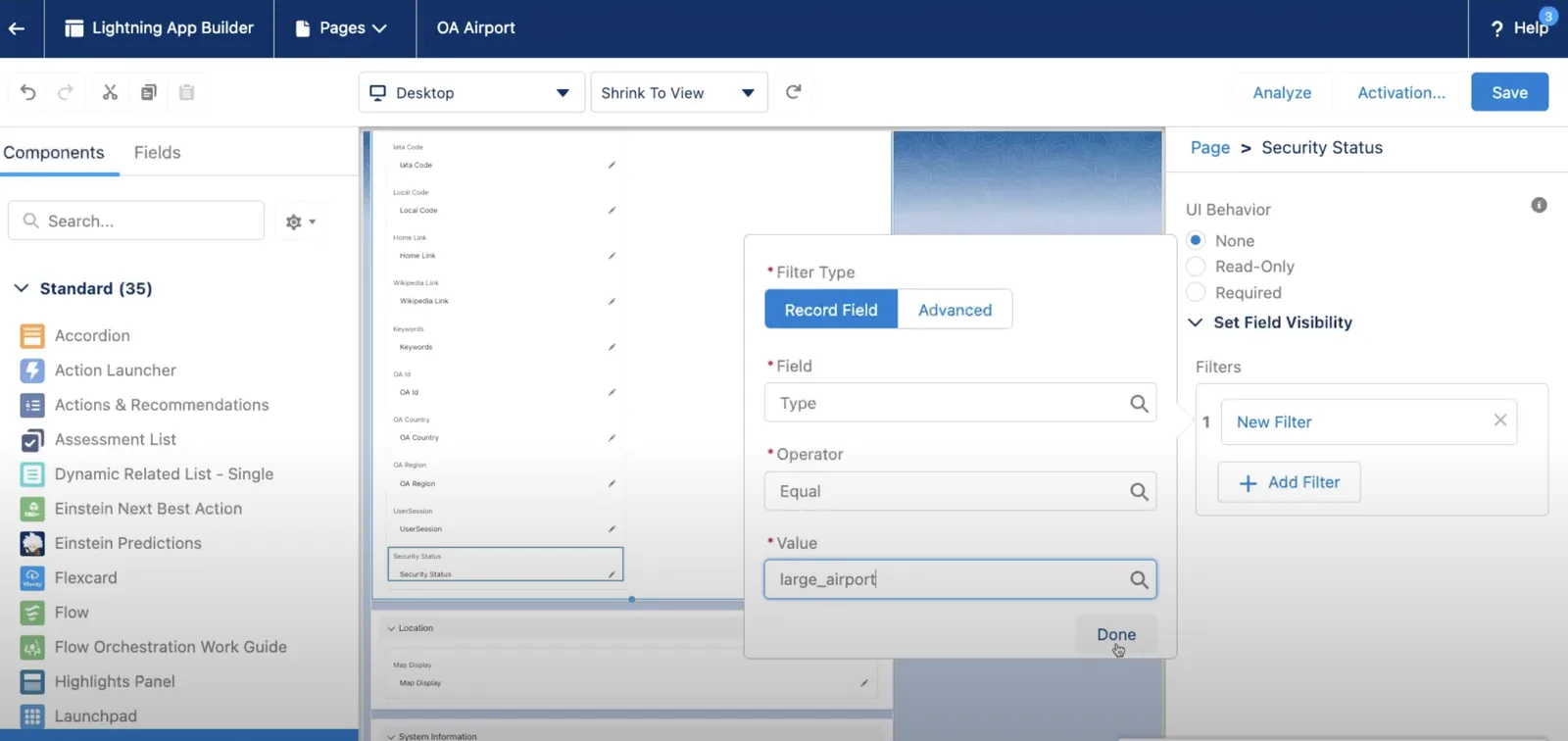Select the None radio button
The width and height of the screenshot is (1568, 741).
[1196, 240]
